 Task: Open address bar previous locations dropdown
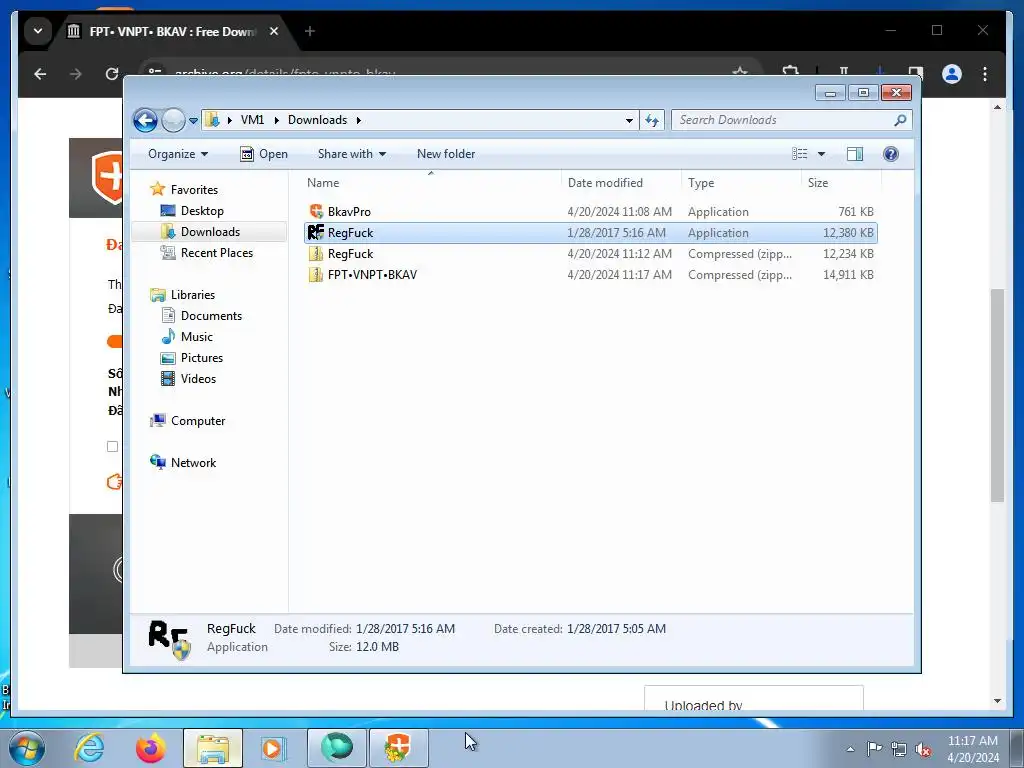coord(629,121)
